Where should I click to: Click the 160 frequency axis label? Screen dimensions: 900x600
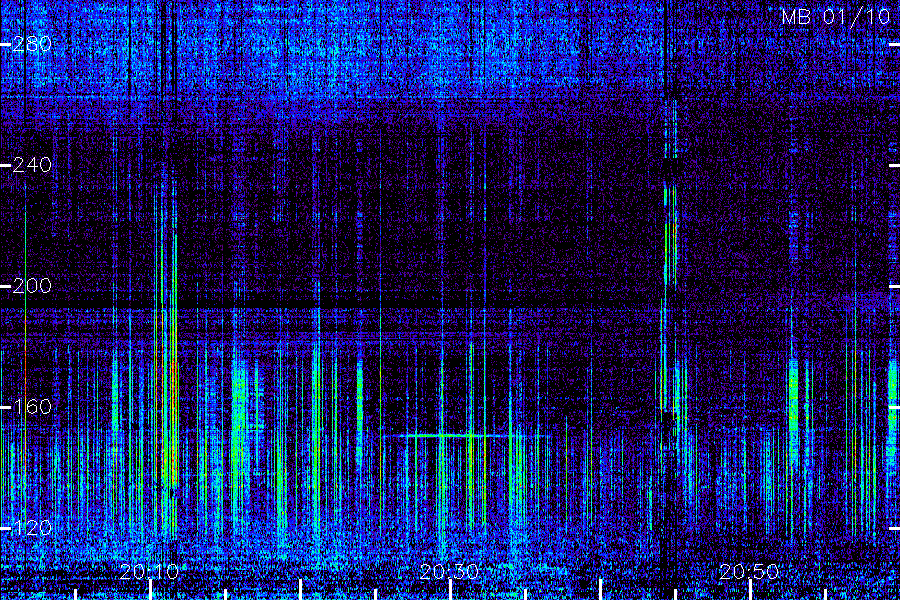click(x=32, y=407)
